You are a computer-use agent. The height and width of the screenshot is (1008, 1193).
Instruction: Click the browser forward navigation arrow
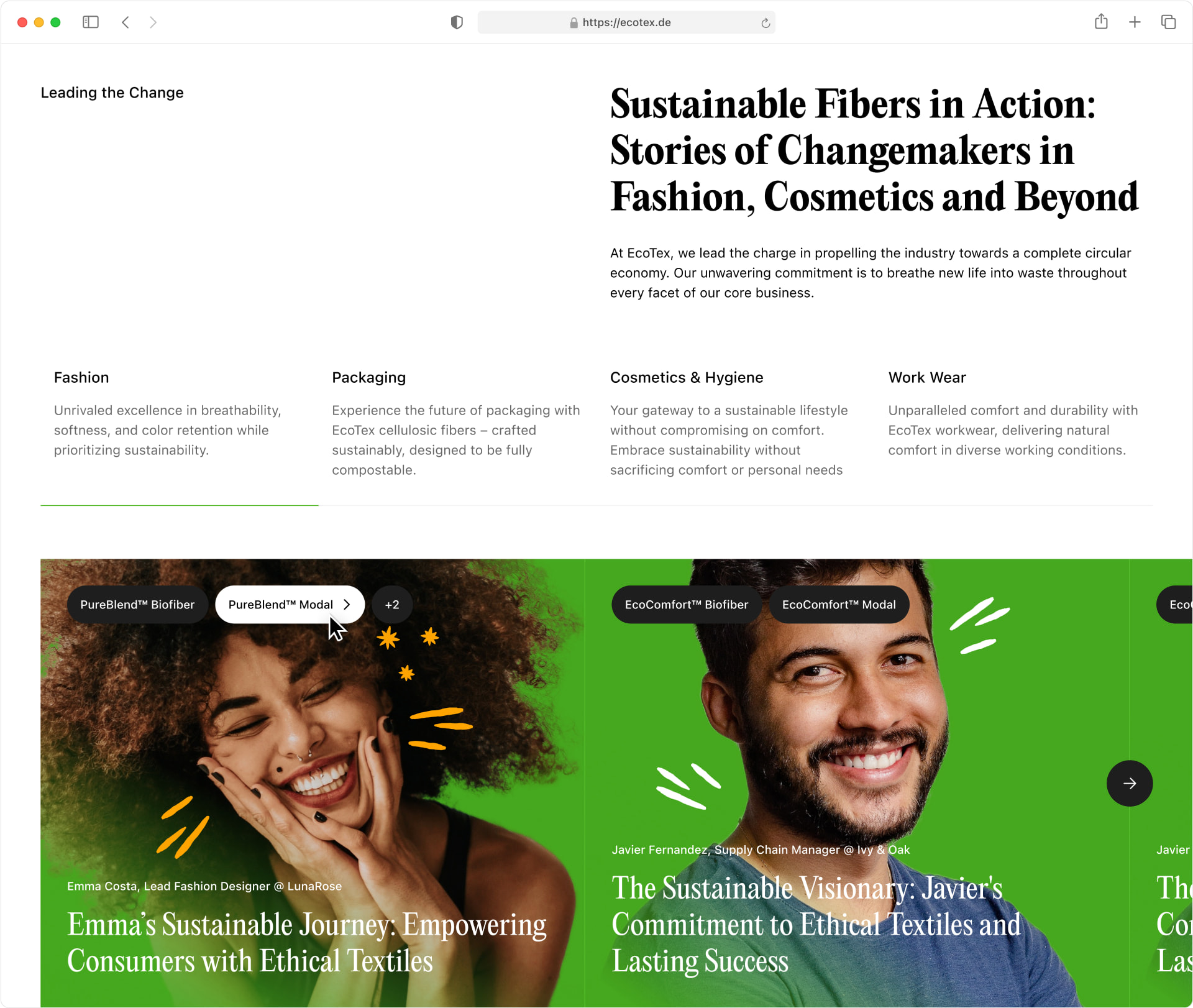[153, 22]
